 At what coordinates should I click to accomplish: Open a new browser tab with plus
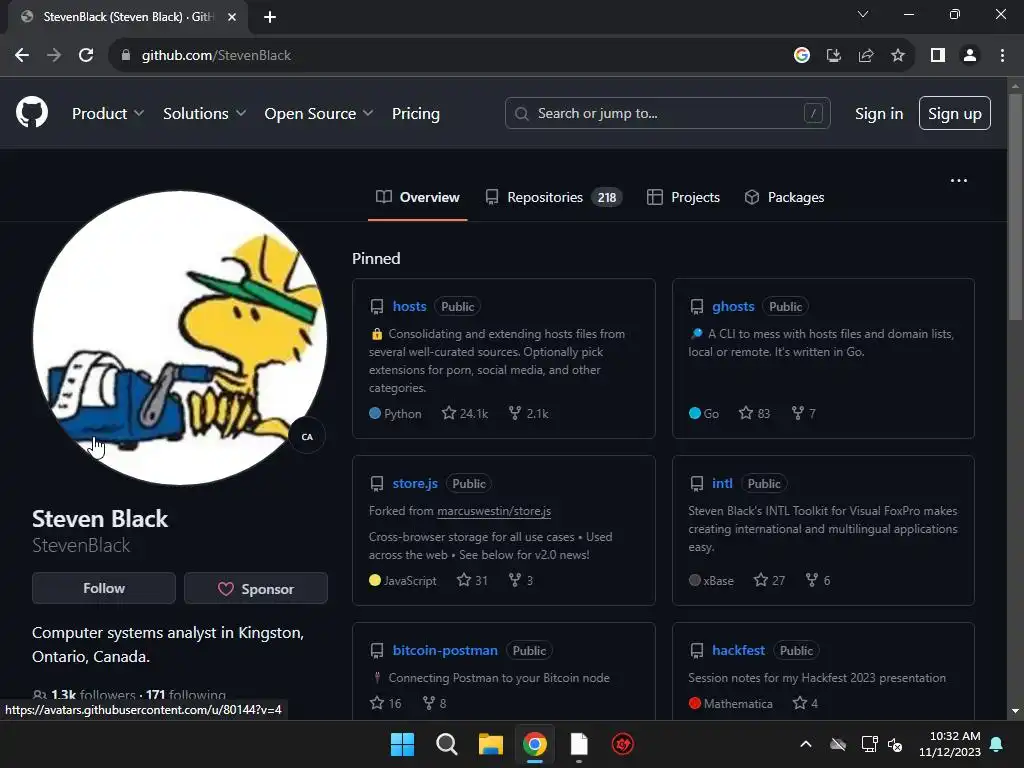270,17
